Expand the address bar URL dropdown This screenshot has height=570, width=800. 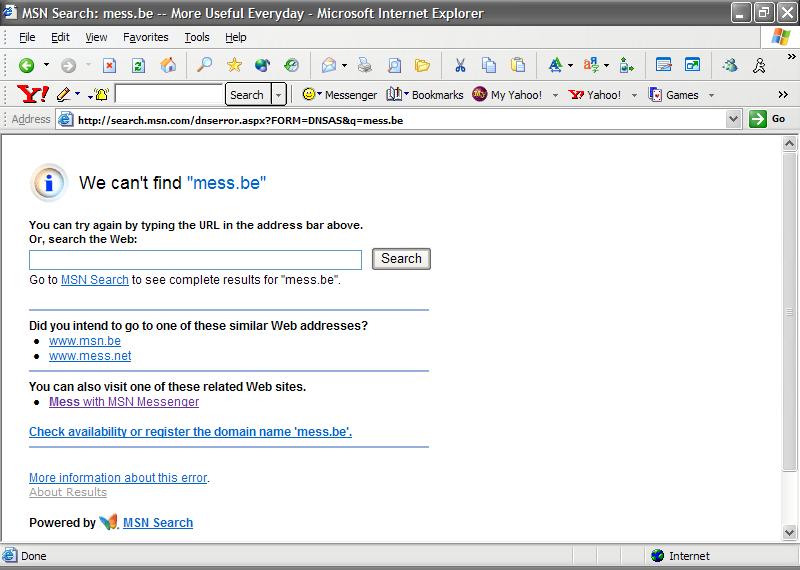(x=733, y=119)
